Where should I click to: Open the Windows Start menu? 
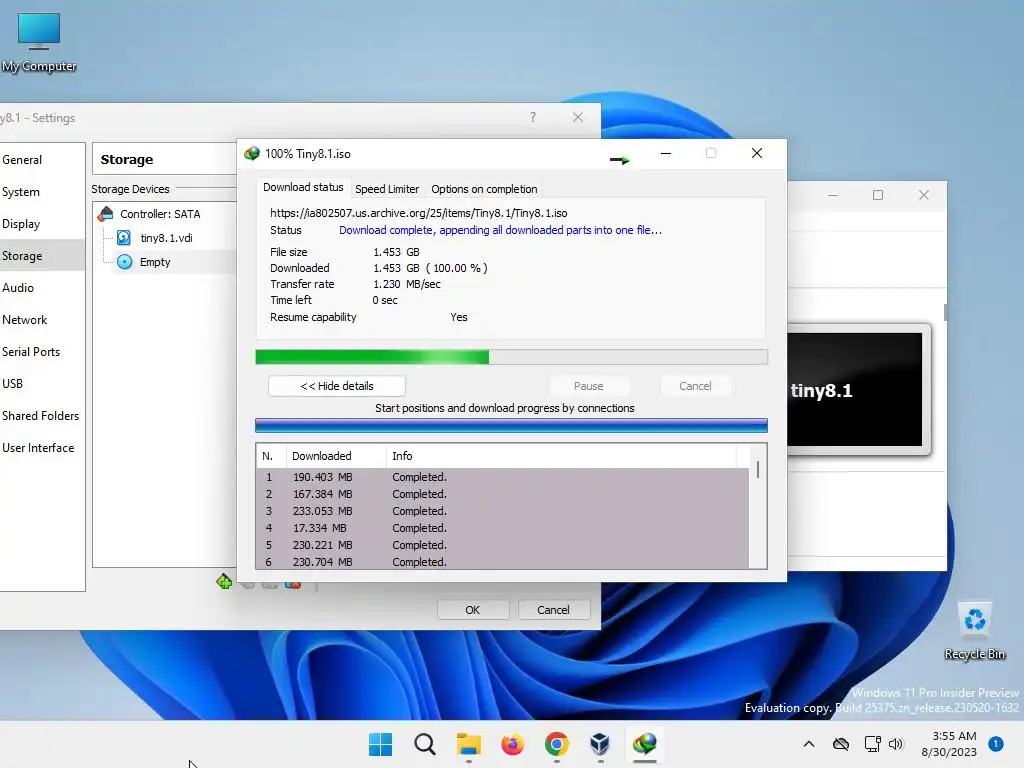pyautogui.click(x=380, y=744)
